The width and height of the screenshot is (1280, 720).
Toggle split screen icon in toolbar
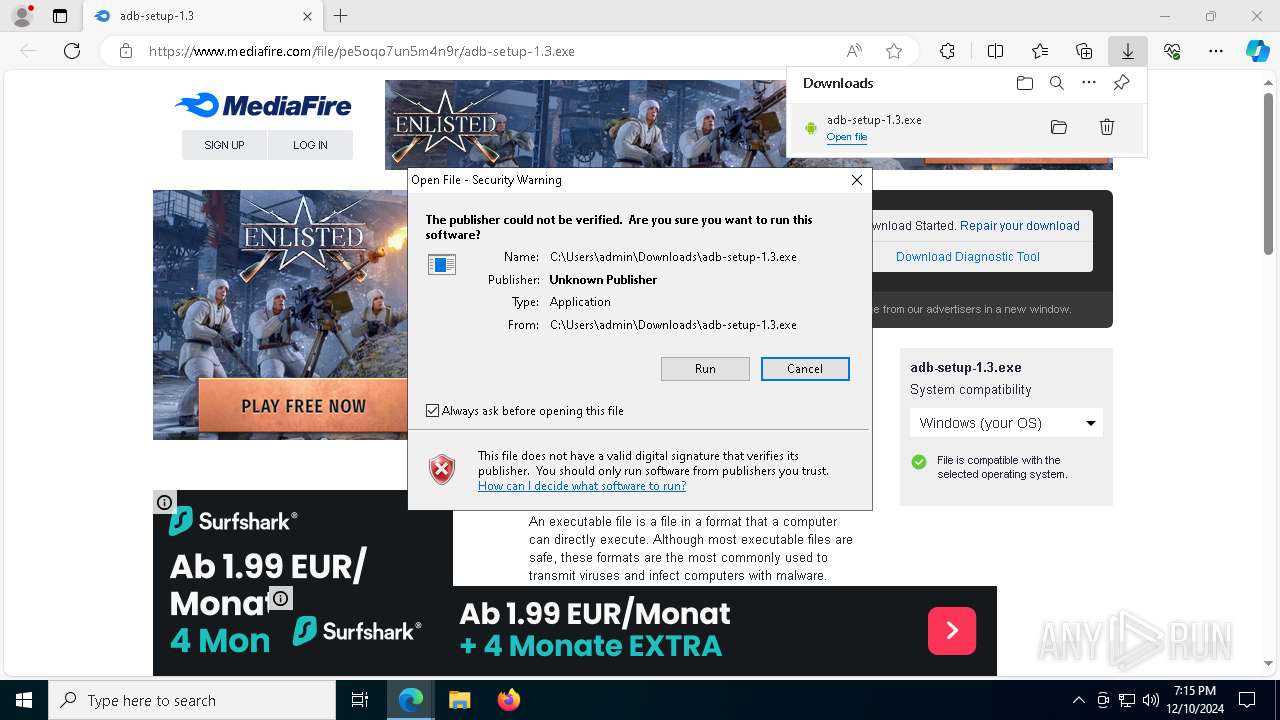pos(995,51)
